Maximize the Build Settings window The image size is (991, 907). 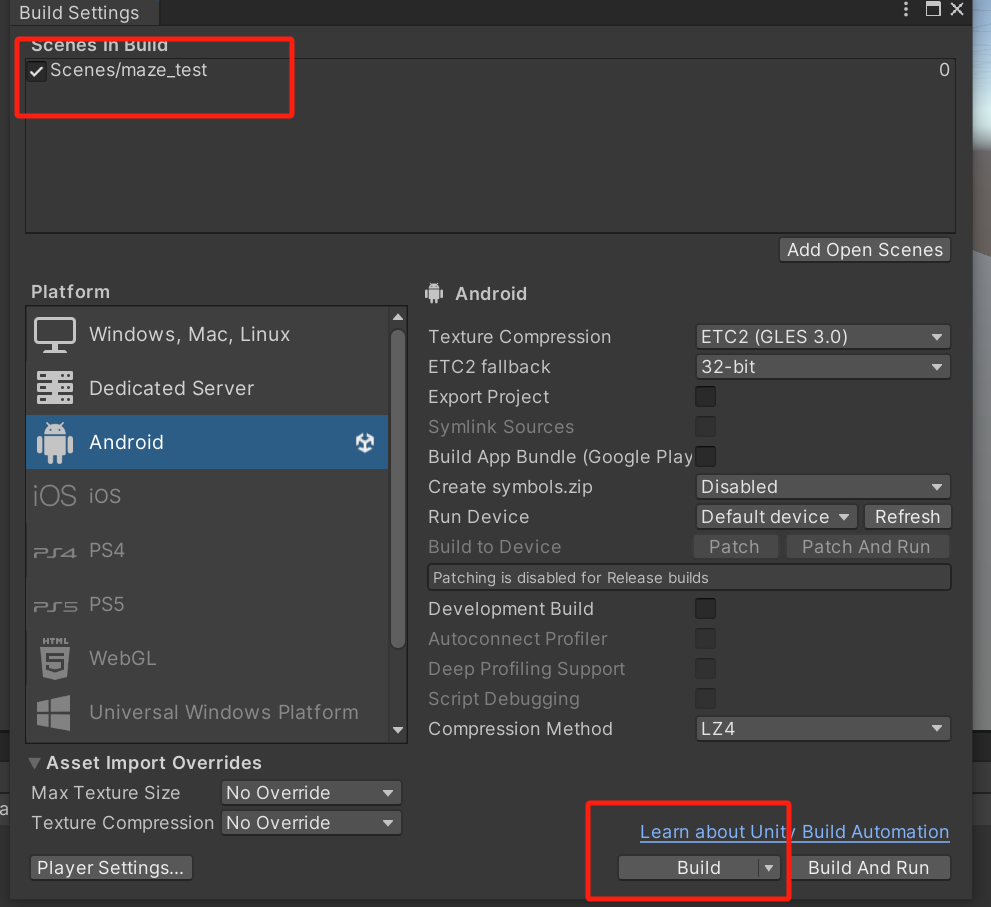point(933,9)
